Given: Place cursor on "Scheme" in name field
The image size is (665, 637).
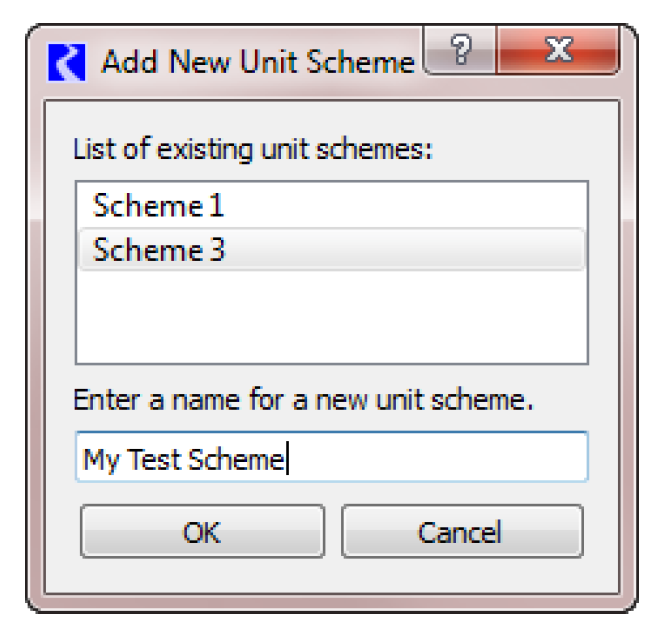Looking at the screenshot, I should tap(236, 459).
